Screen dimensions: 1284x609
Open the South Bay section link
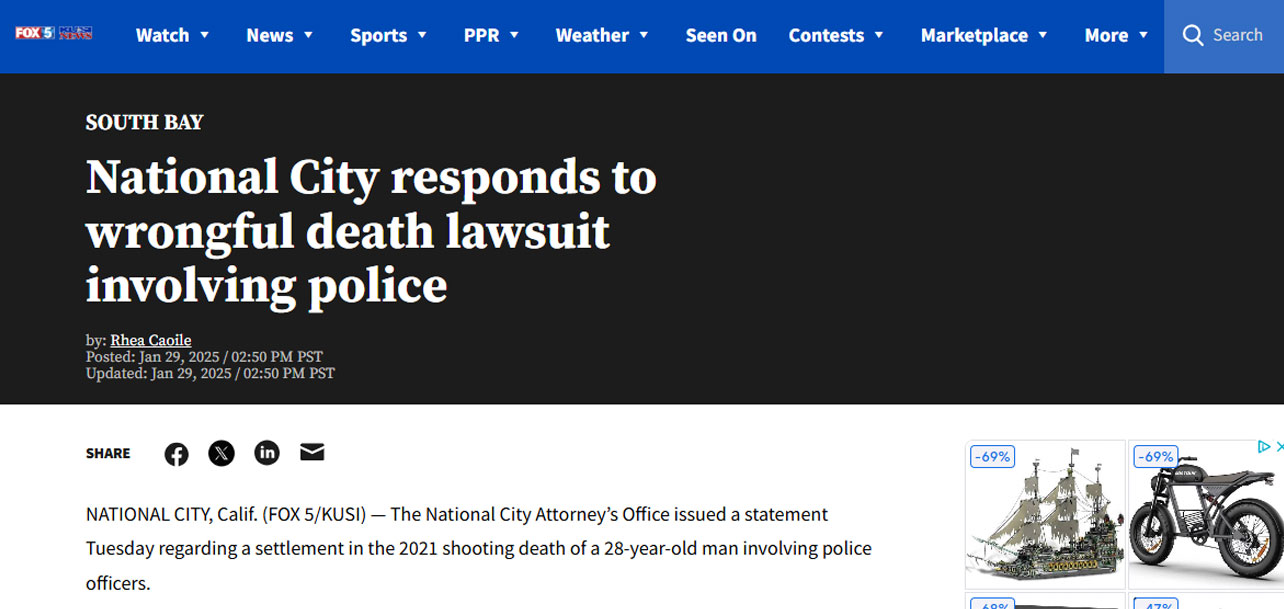point(144,123)
